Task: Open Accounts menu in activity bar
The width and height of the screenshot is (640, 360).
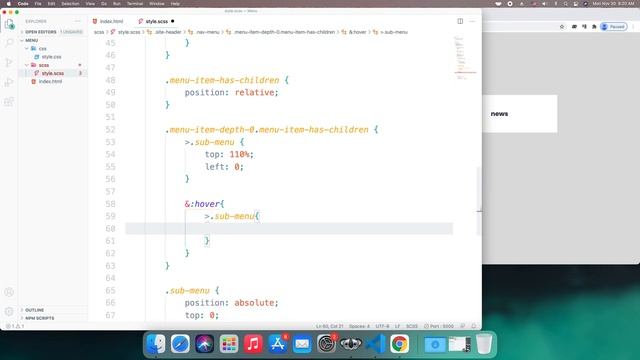Action: 9,292
